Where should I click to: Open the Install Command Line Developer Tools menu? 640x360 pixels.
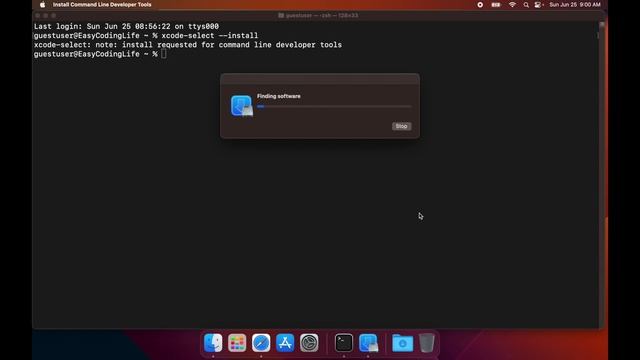pyautogui.click(x=102, y=5)
